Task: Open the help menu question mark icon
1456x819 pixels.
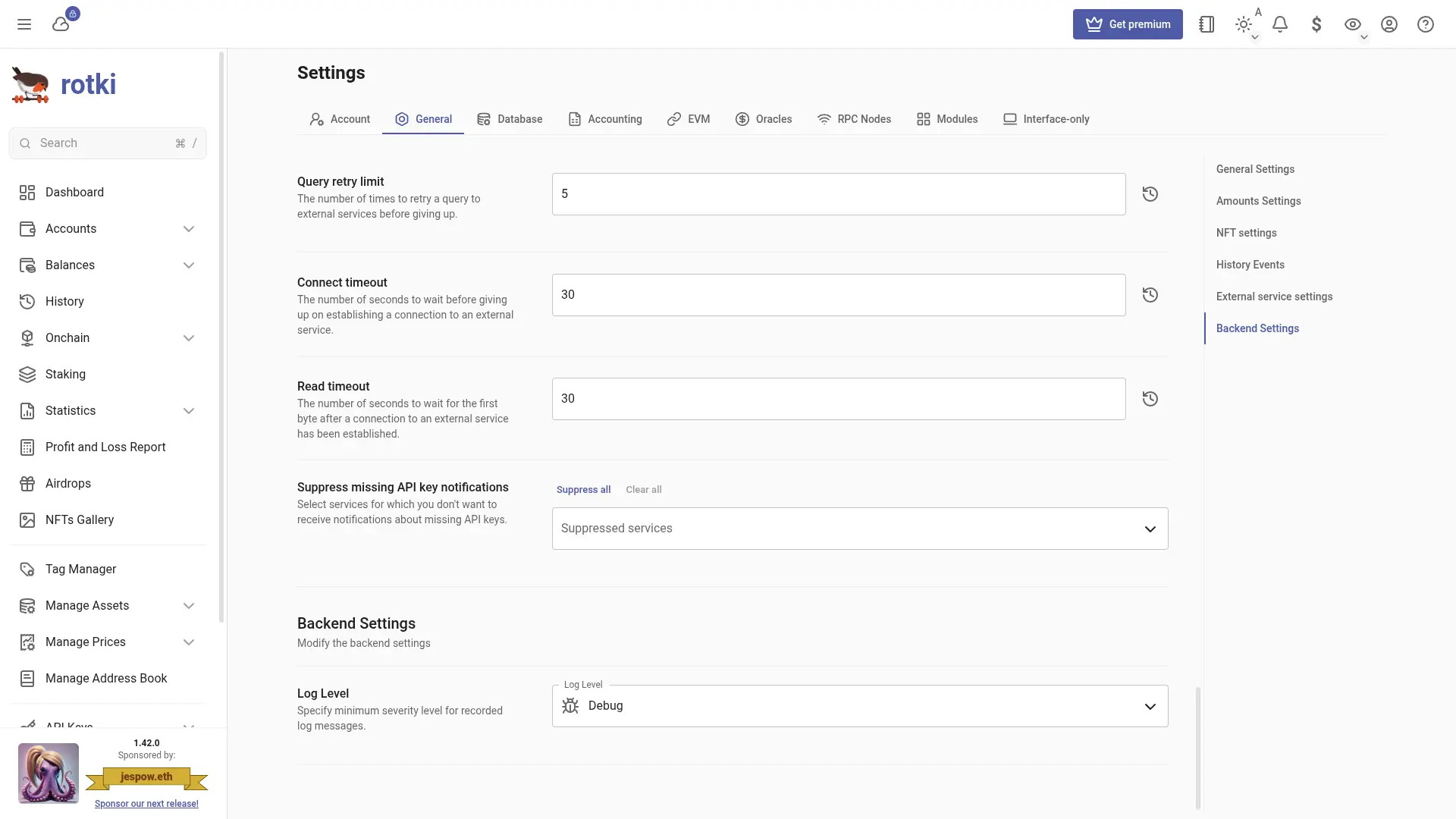Action: pyautogui.click(x=1426, y=24)
